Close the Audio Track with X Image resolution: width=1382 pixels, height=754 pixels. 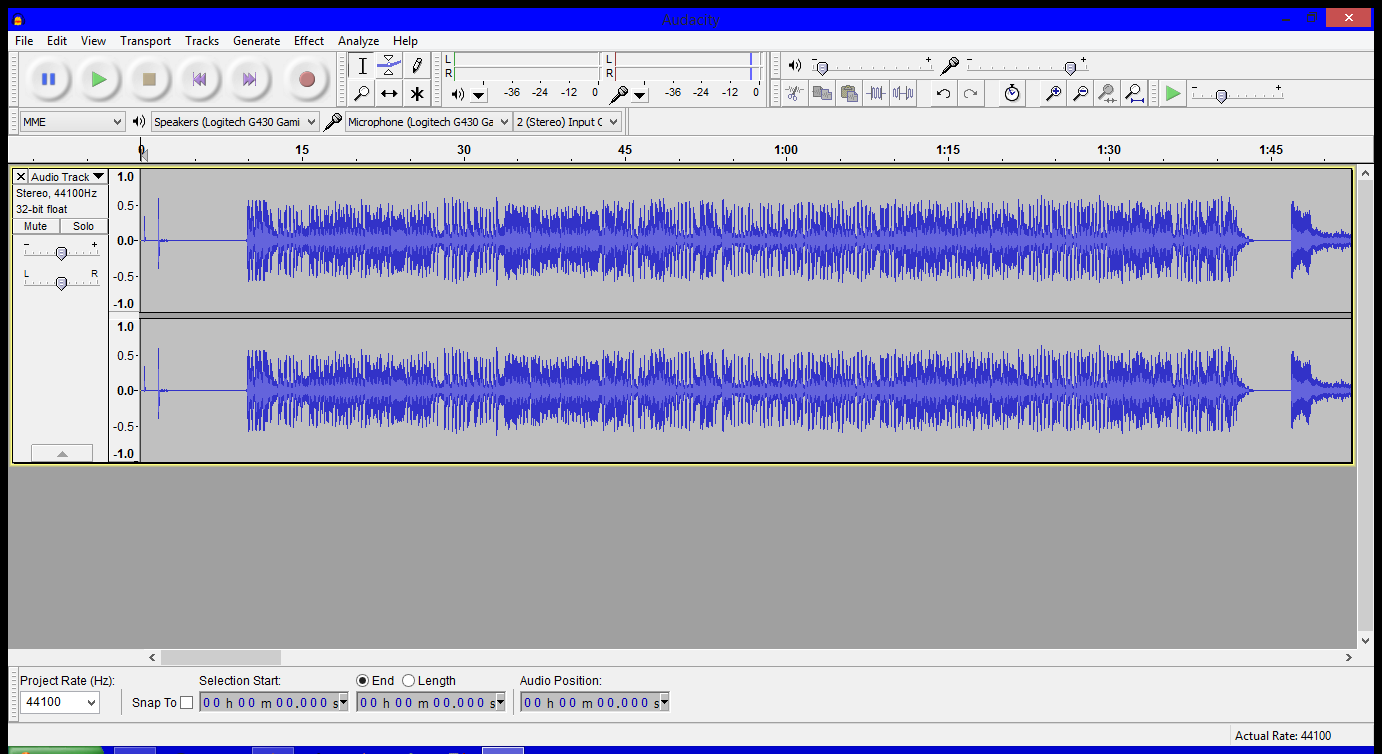tap(20, 177)
